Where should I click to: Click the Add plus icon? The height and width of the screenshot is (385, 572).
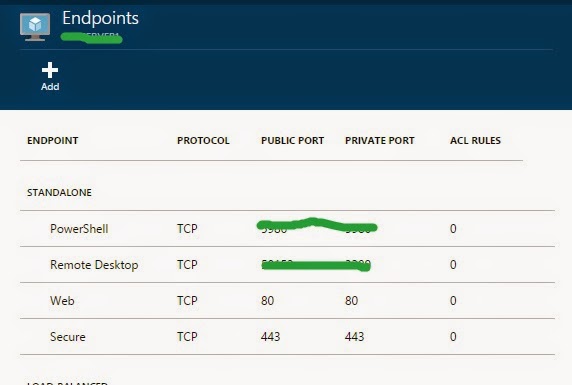point(50,70)
